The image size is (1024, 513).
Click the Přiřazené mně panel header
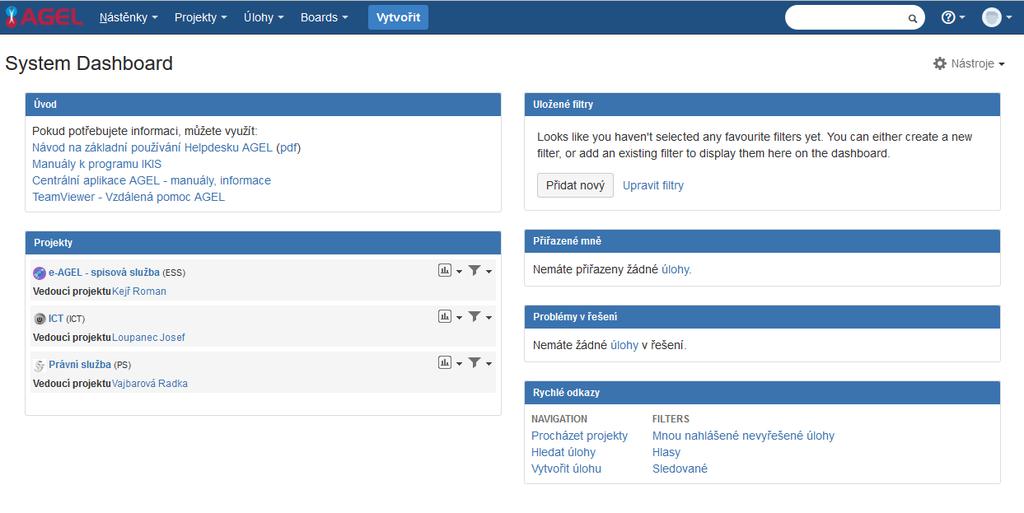(762, 241)
